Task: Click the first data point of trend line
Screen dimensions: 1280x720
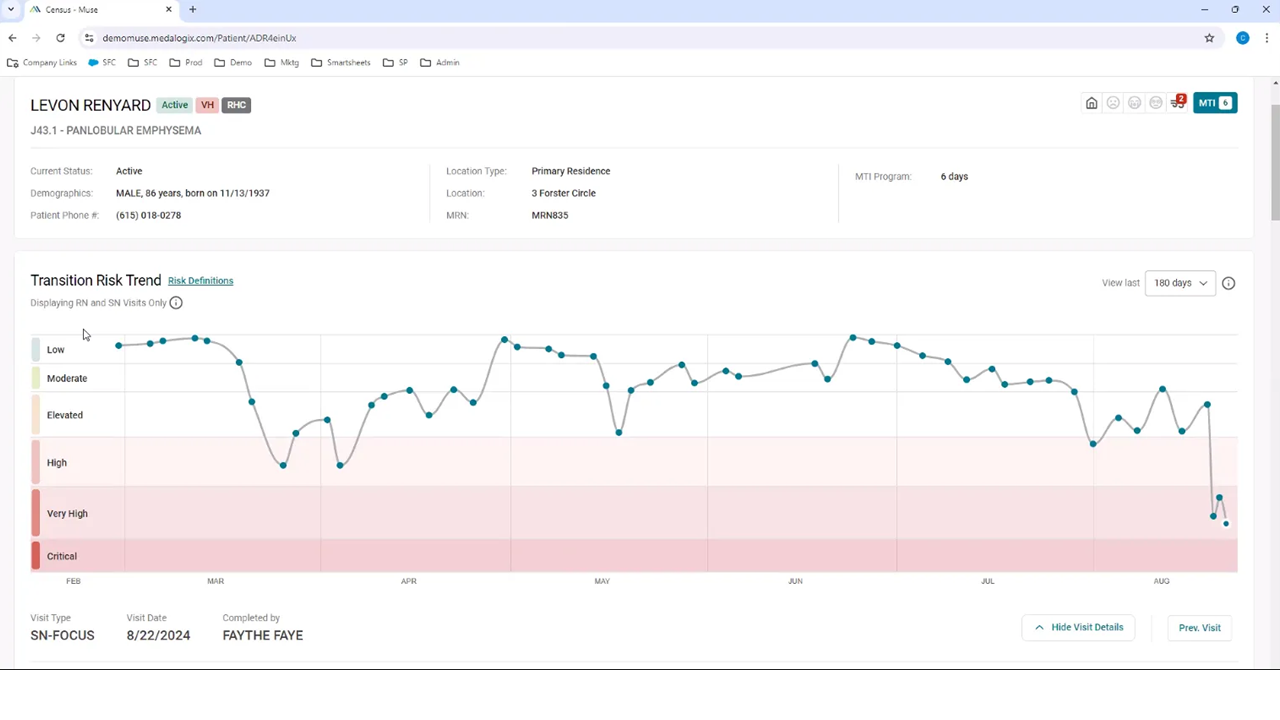Action: [119, 346]
